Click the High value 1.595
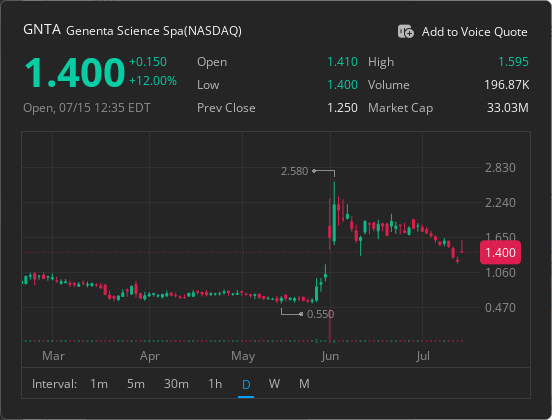Viewport: 552px width, 420px height. [513, 62]
